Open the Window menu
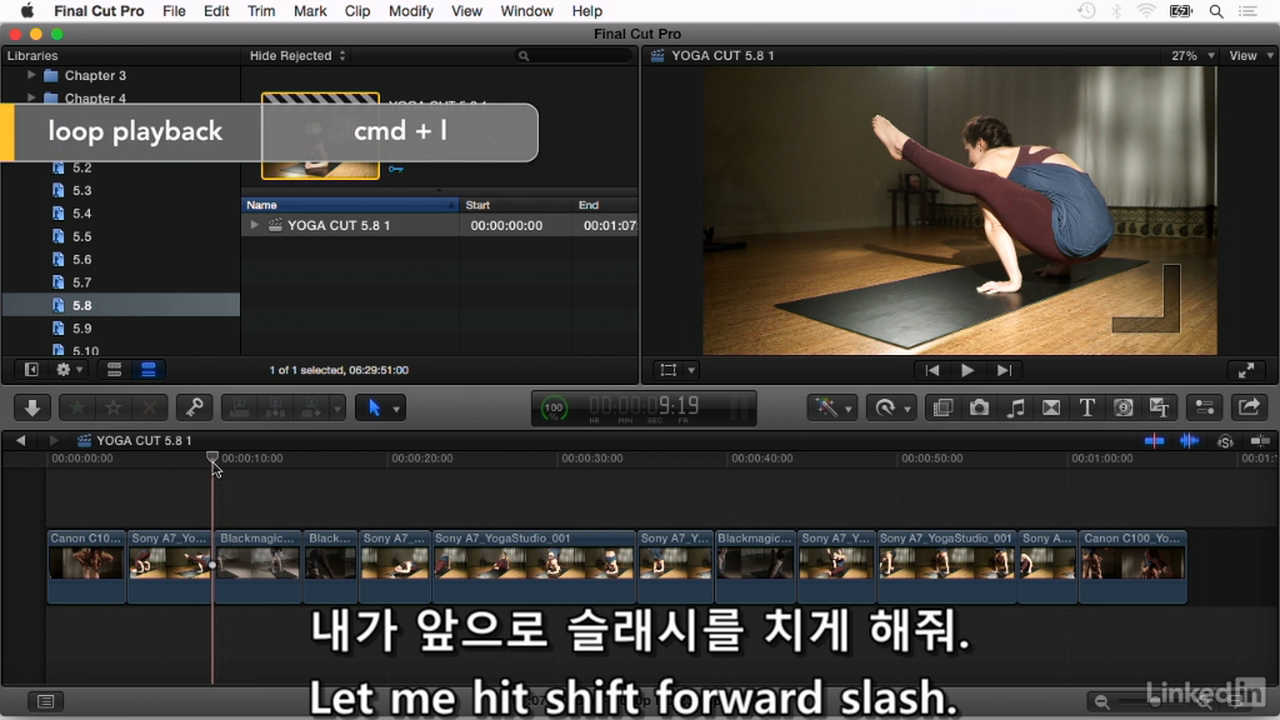 (527, 11)
